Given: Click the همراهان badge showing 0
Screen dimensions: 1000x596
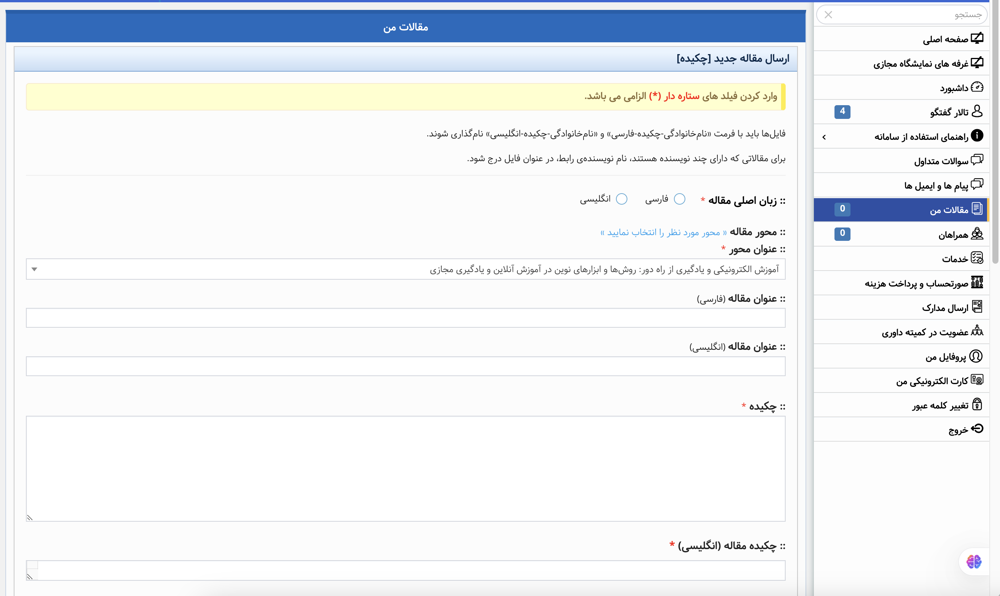Looking at the screenshot, I should coord(842,234).
